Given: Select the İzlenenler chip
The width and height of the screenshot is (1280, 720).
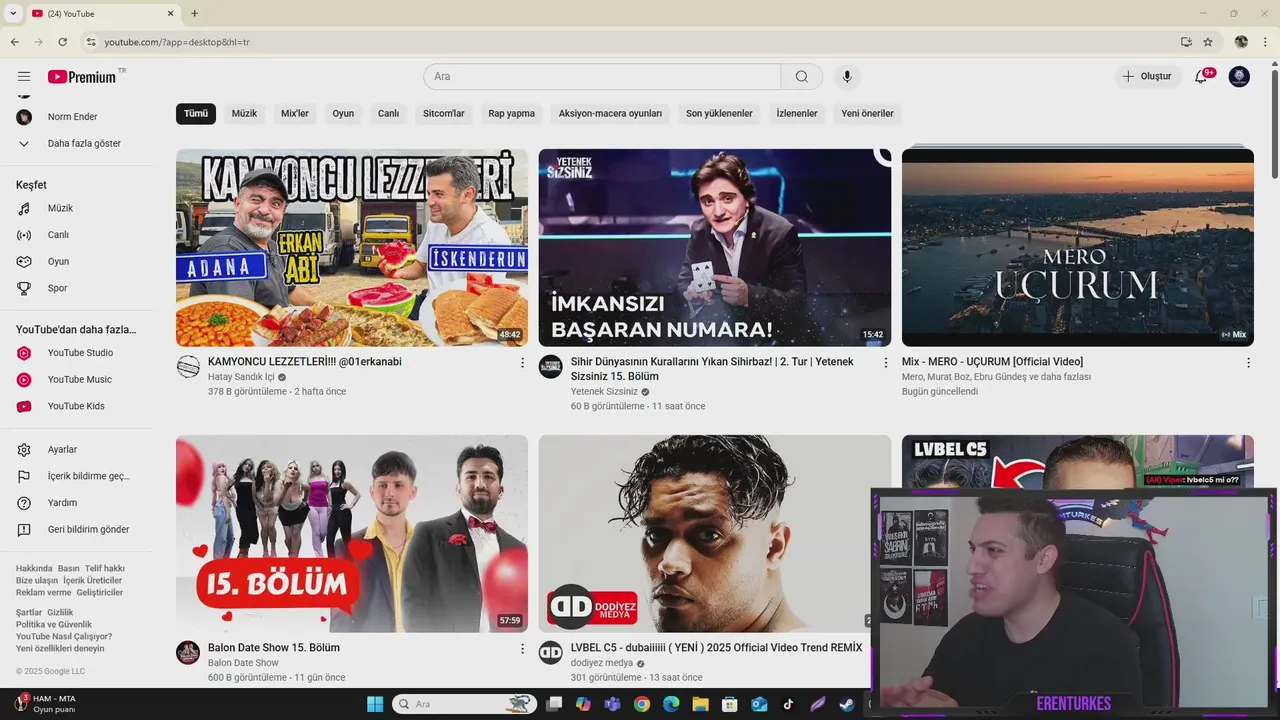Looking at the screenshot, I should point(797,114).
